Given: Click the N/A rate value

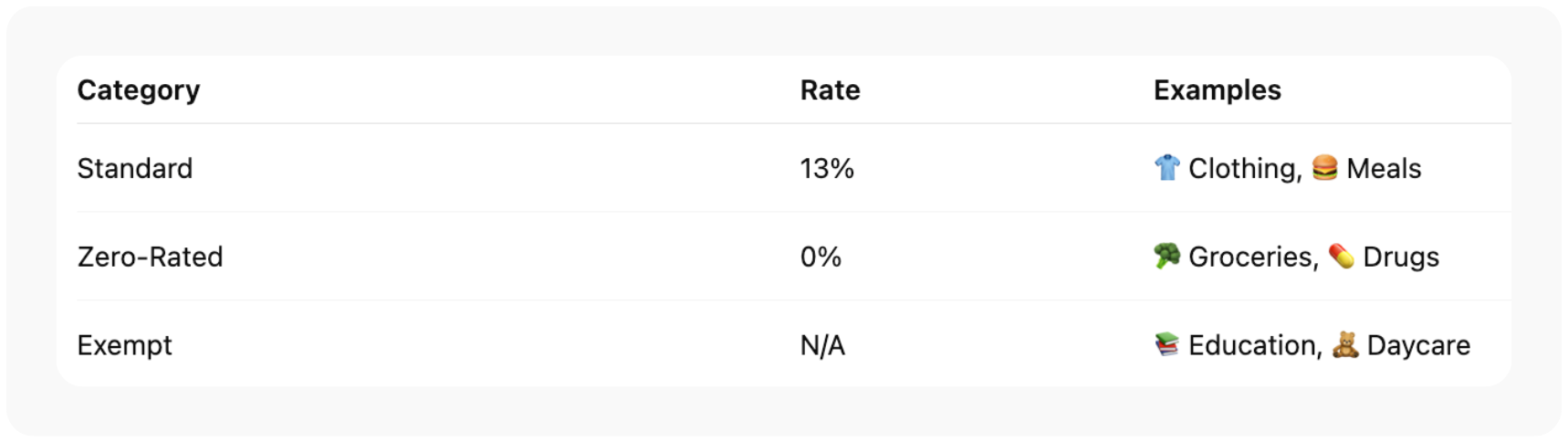Looking at the screenshot, I should (822, 346).
